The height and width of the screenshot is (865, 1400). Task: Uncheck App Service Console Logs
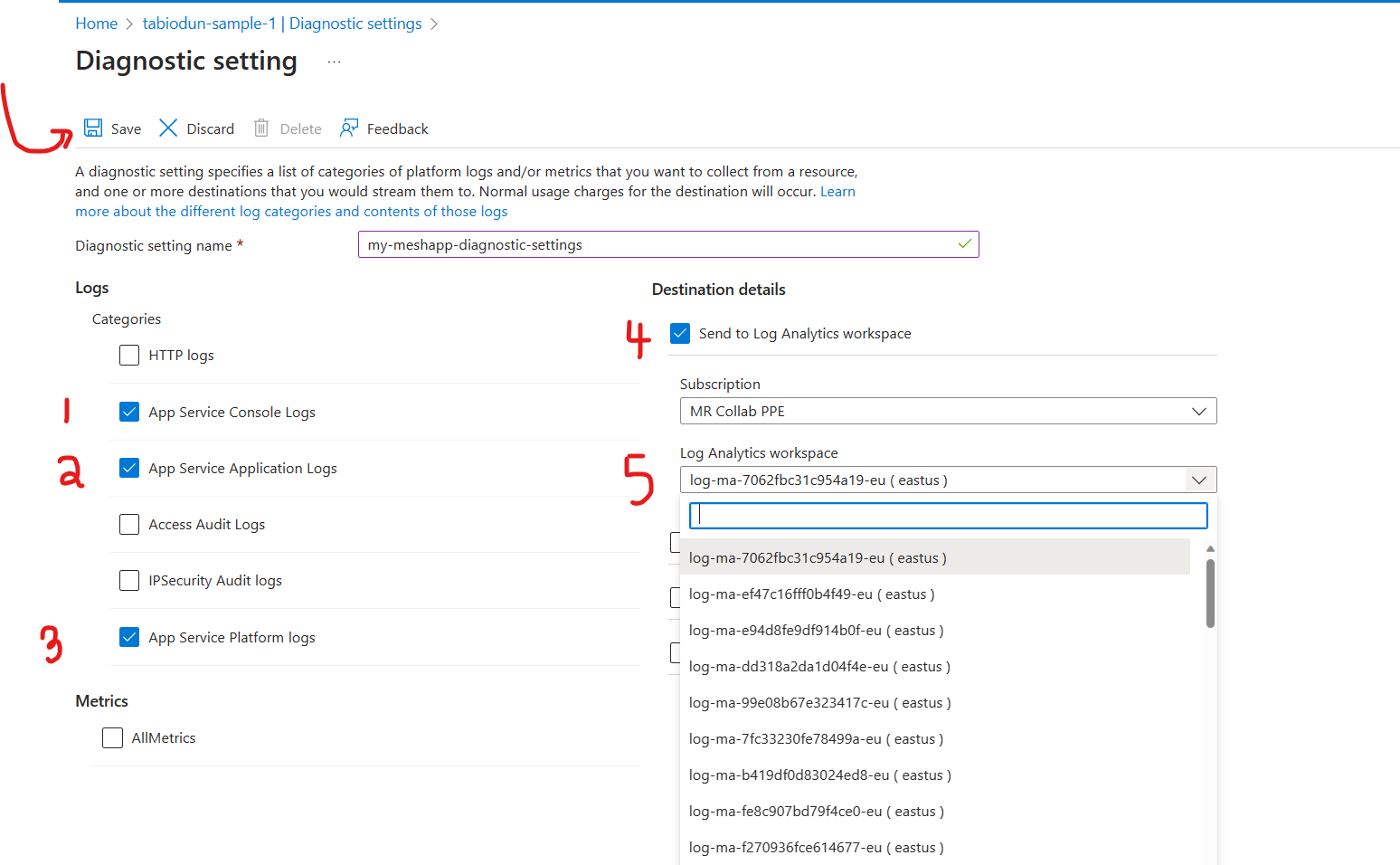pyautogui.click(x=129, y=412)
